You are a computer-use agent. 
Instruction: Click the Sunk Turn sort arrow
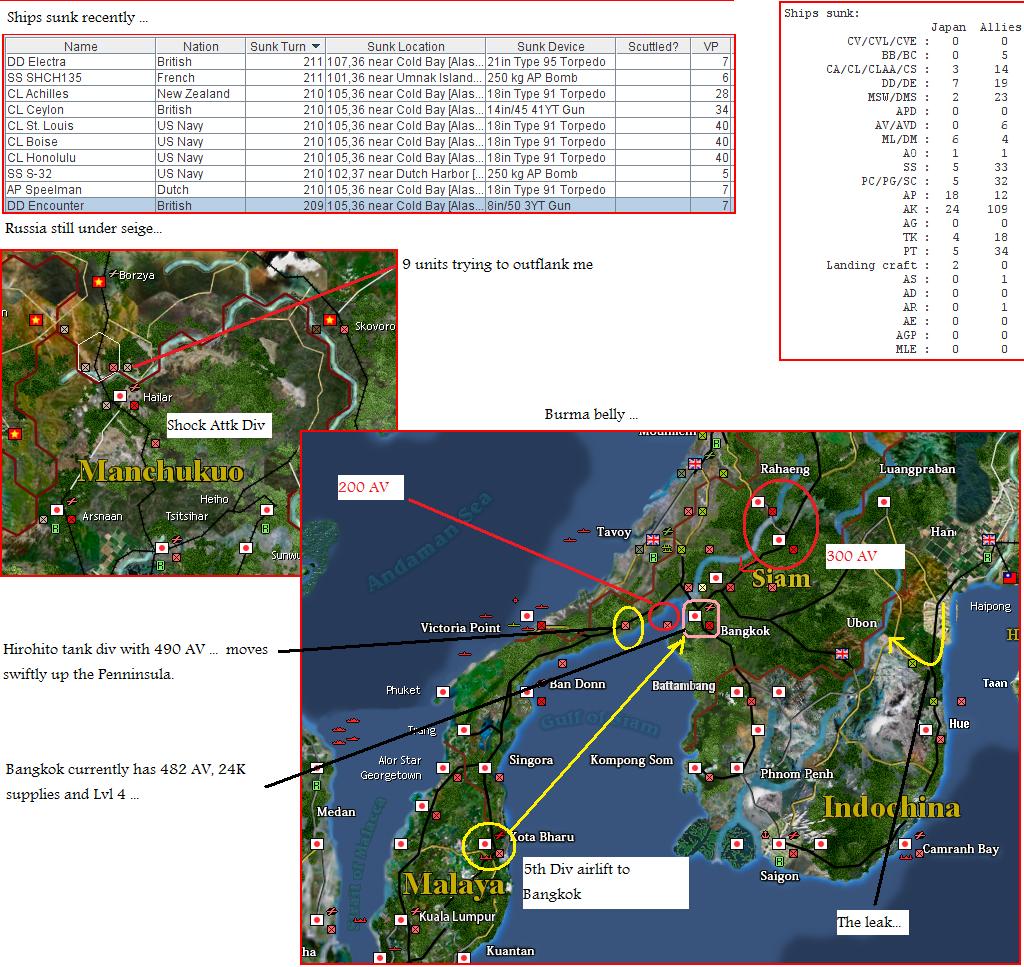tap(316, 46)
